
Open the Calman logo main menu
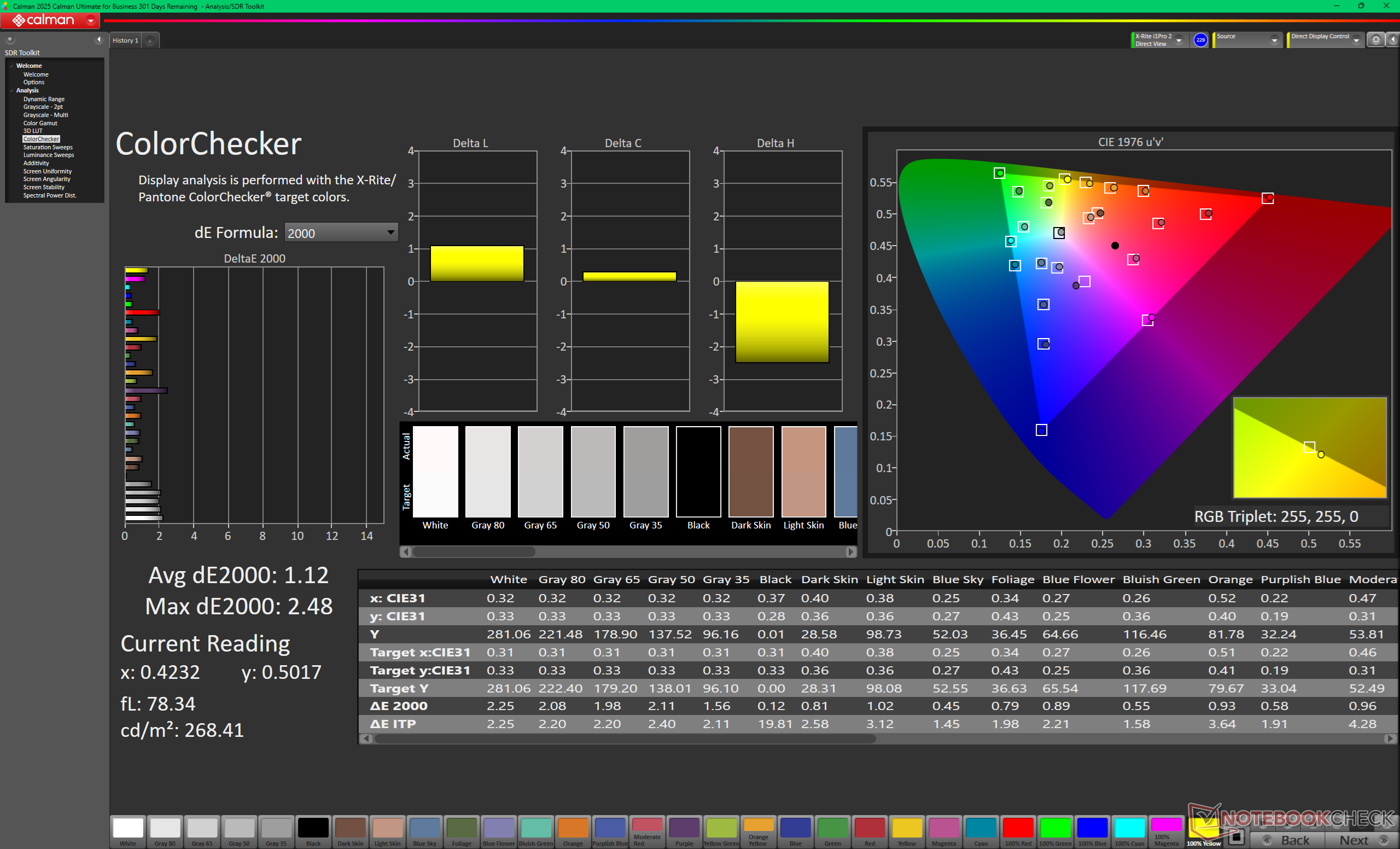point(50,20)
